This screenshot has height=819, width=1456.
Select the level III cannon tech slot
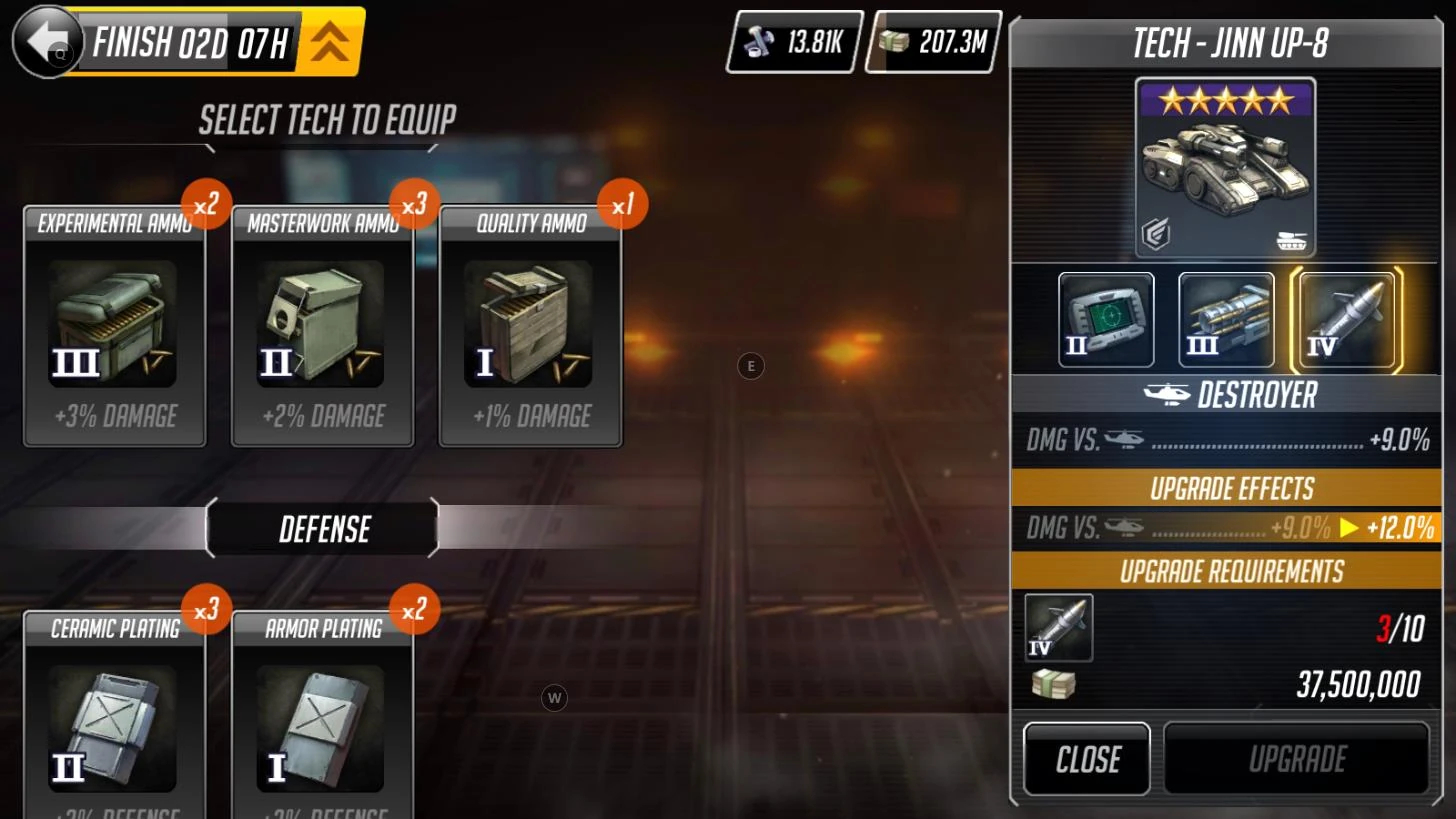(x=1226, y=320)
